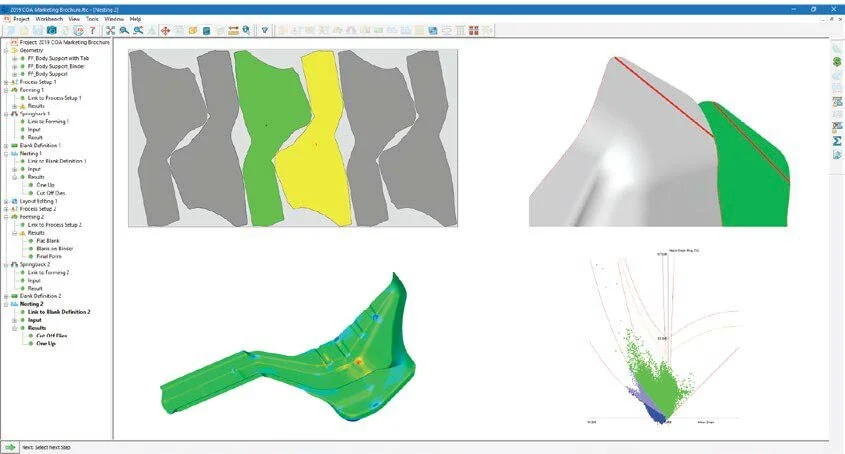Click the green blank in the nesting layout
The width and height of the screenshot is (845, 454).
[272, 137]
